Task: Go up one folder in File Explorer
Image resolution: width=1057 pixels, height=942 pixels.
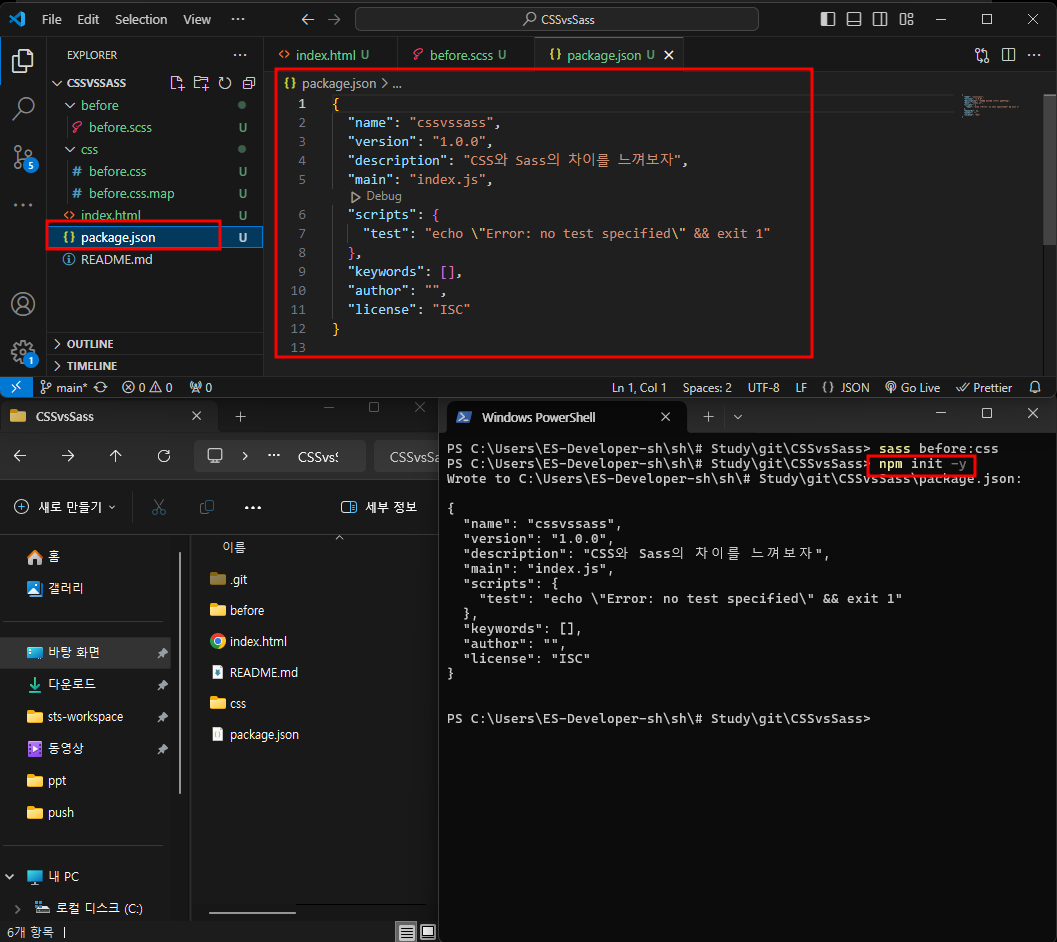Action: pos(115,456)
